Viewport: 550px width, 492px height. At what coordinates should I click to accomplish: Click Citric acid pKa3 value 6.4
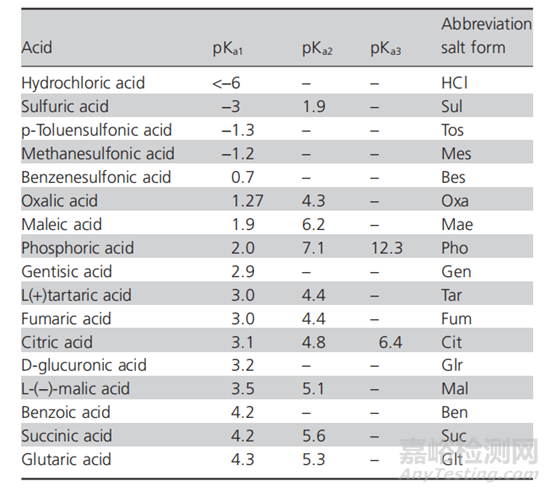tap(390, 342)
